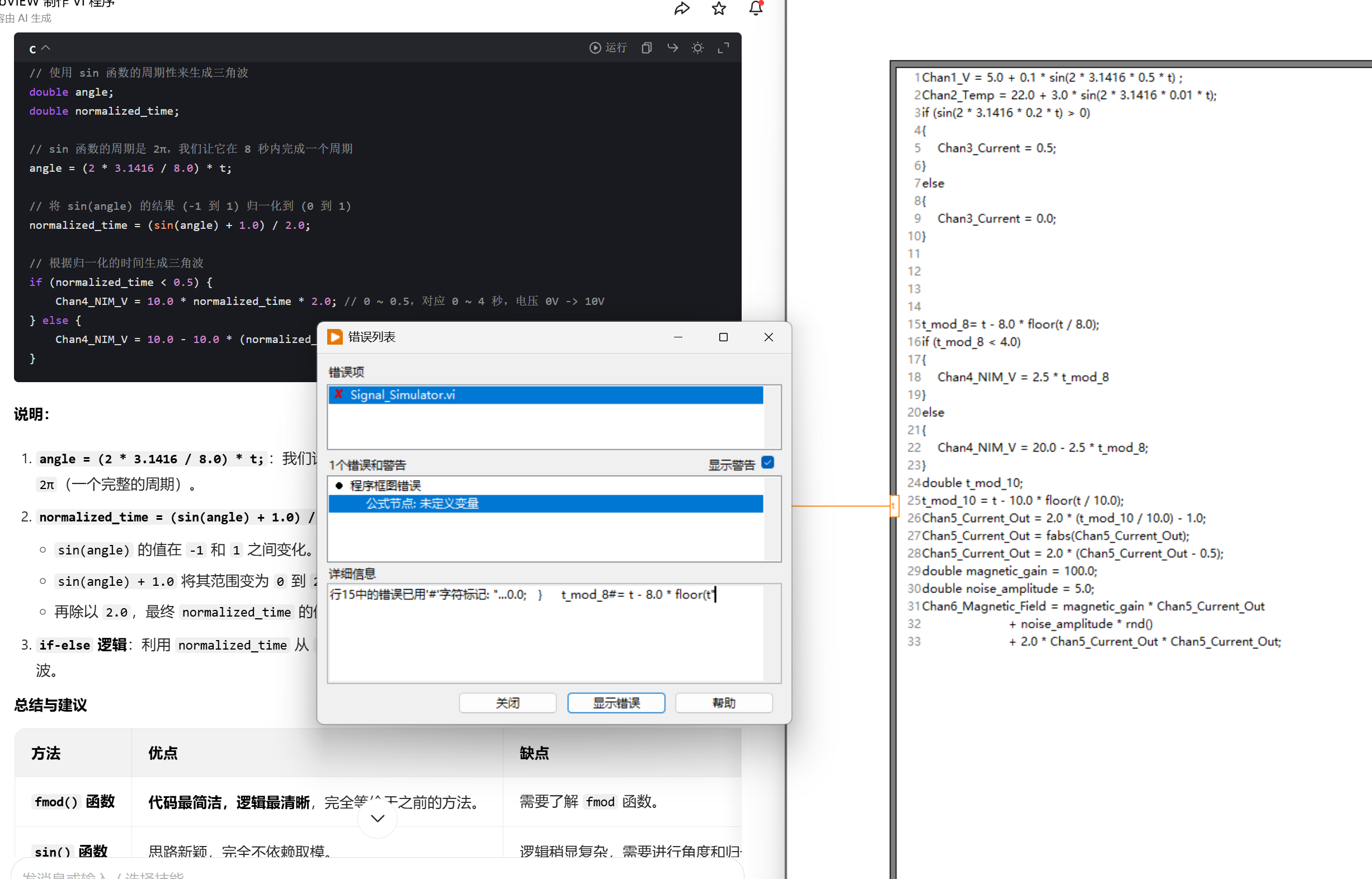The image size is (1372, 879).
Task: Open the notification bell
Action: pos(756,8)
